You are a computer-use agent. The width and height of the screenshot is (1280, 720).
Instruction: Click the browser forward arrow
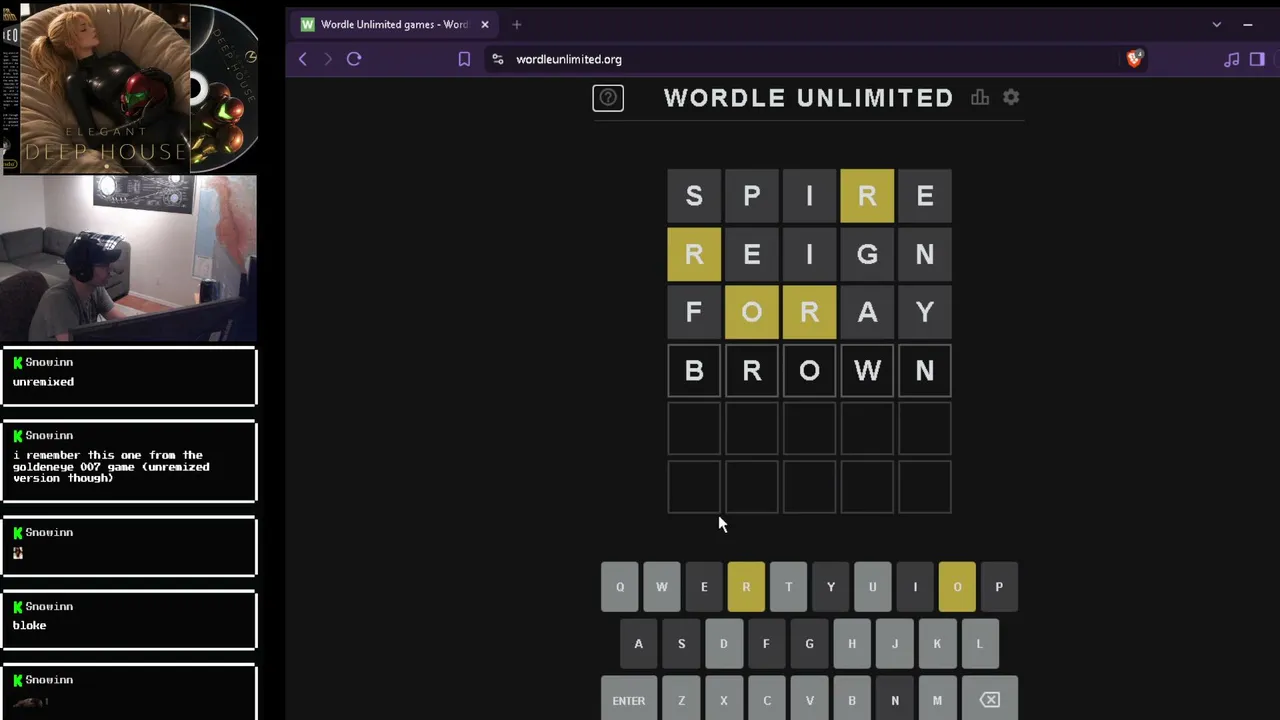pos(327,59)
